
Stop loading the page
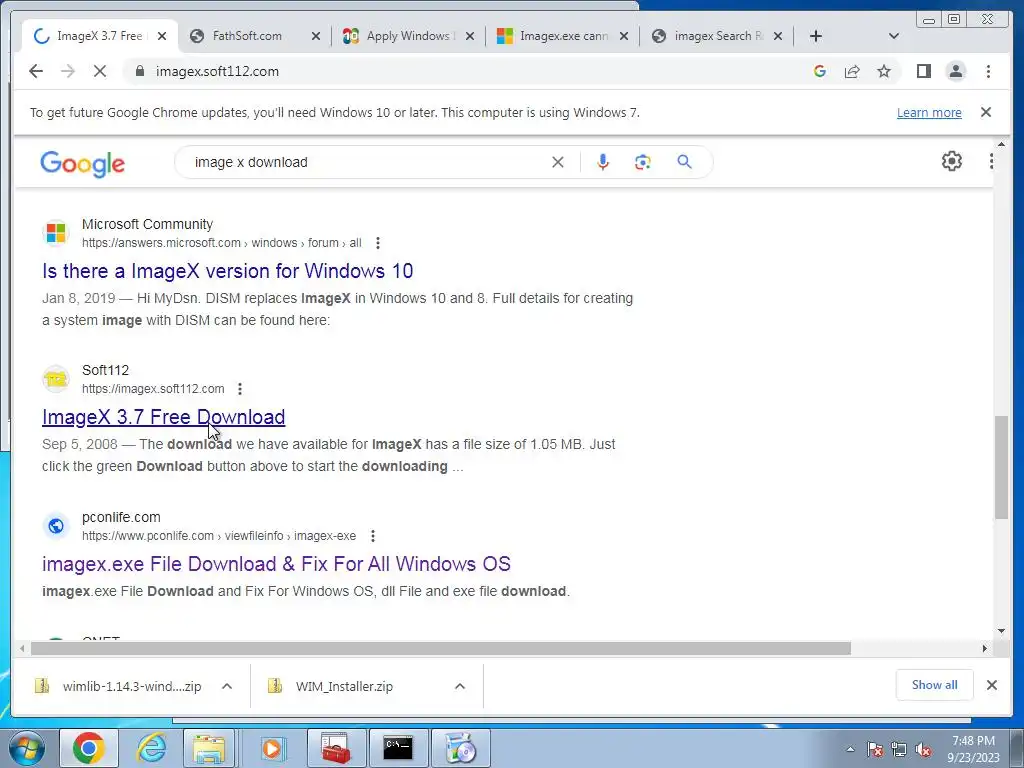pyautogui.click(x=100, y=71)
